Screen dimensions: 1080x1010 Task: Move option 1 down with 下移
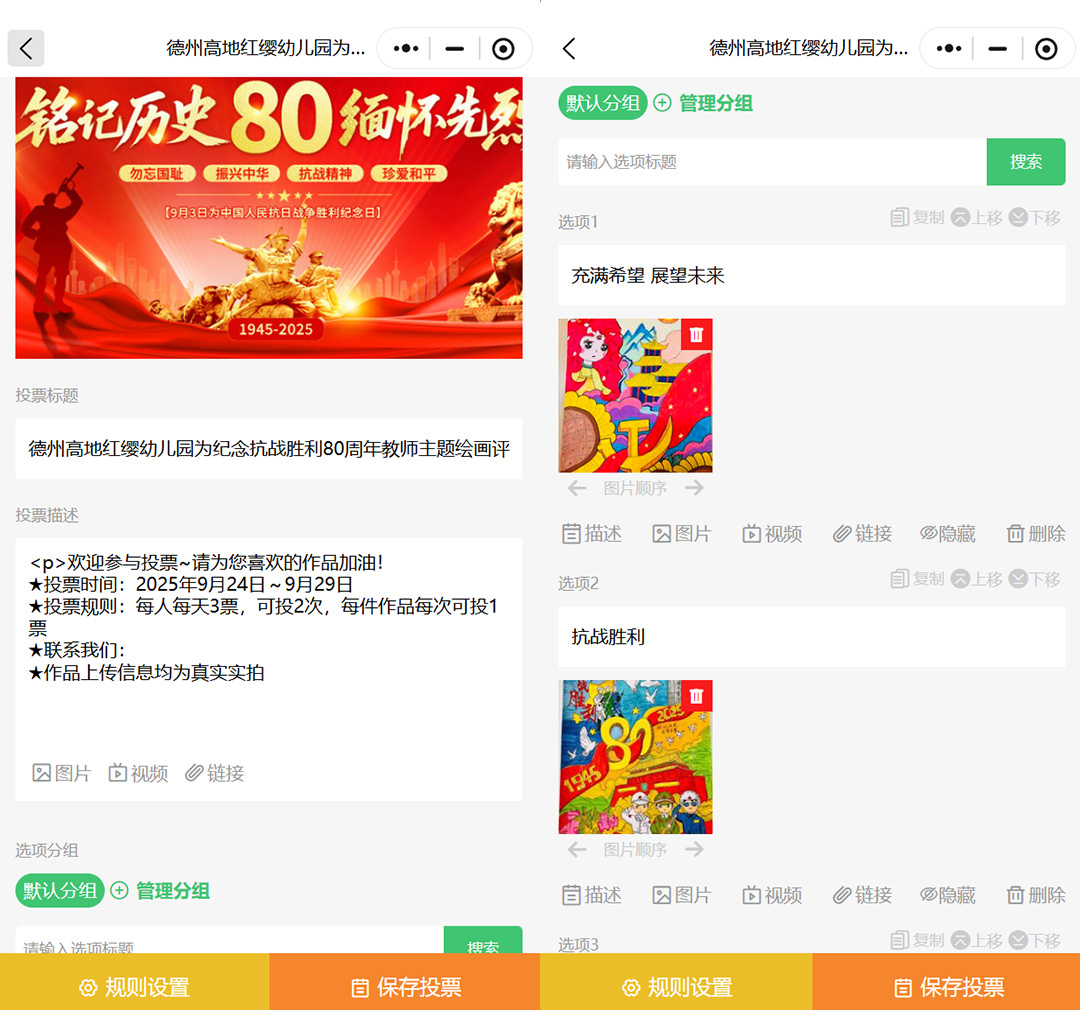tap(1035, 217)
